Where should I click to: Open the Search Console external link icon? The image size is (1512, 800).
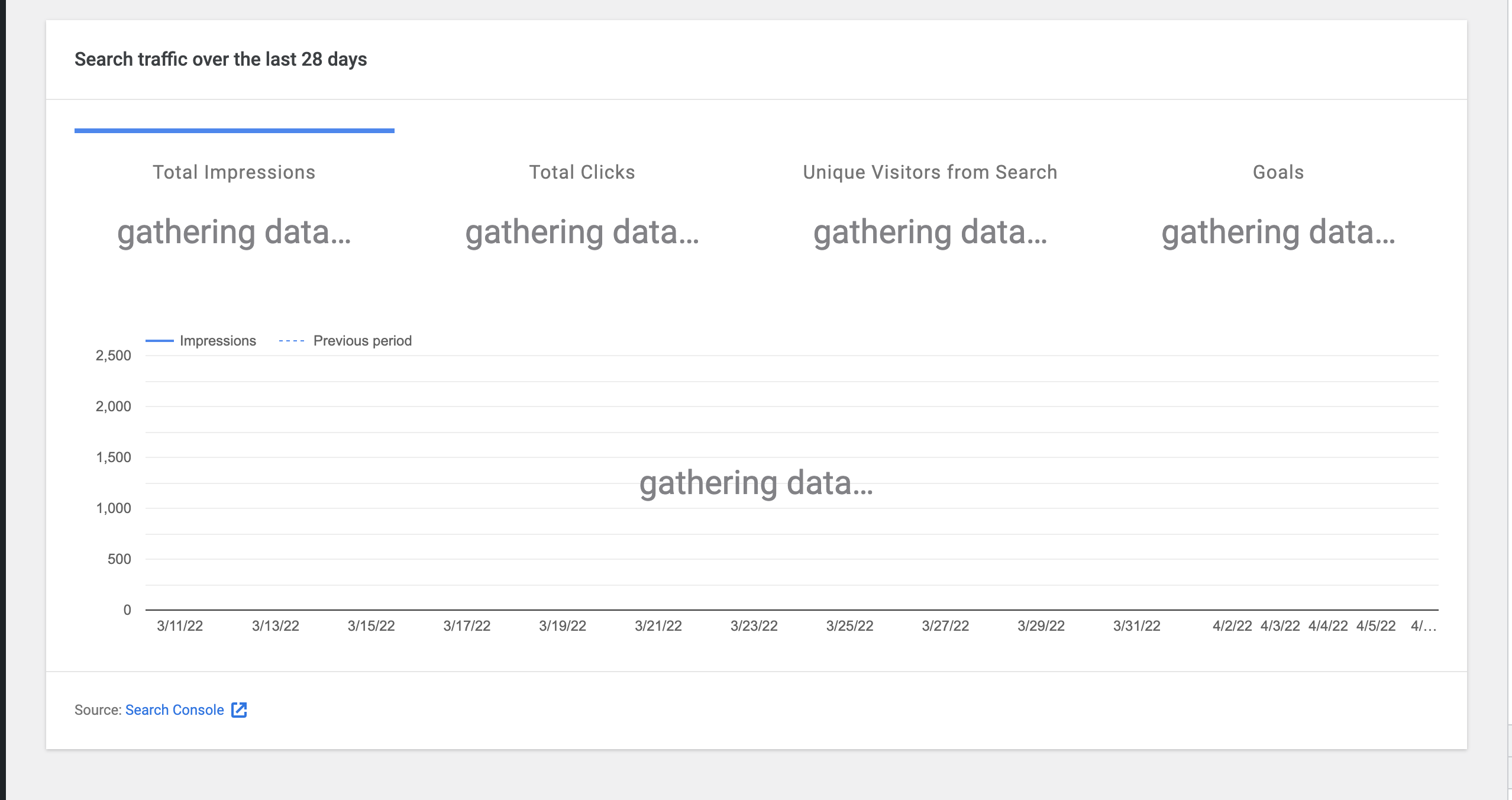pyautogui.click(x=239, y=710)
